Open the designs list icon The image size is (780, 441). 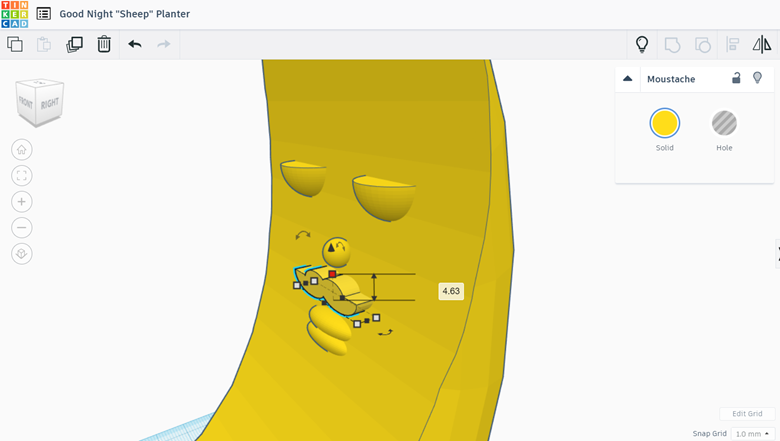pyautogui.click(x=44, y=13)
